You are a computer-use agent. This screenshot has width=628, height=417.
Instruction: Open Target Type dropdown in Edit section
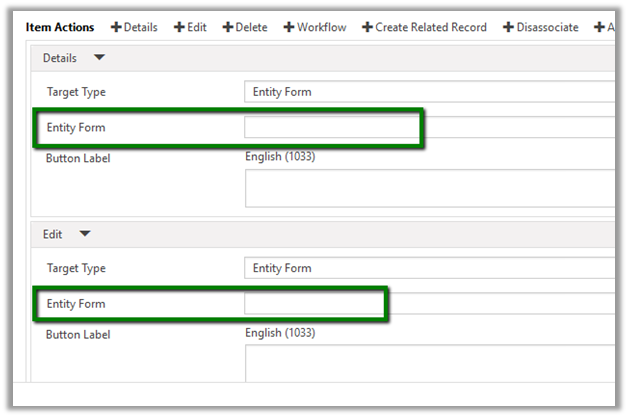pos(430,268)
